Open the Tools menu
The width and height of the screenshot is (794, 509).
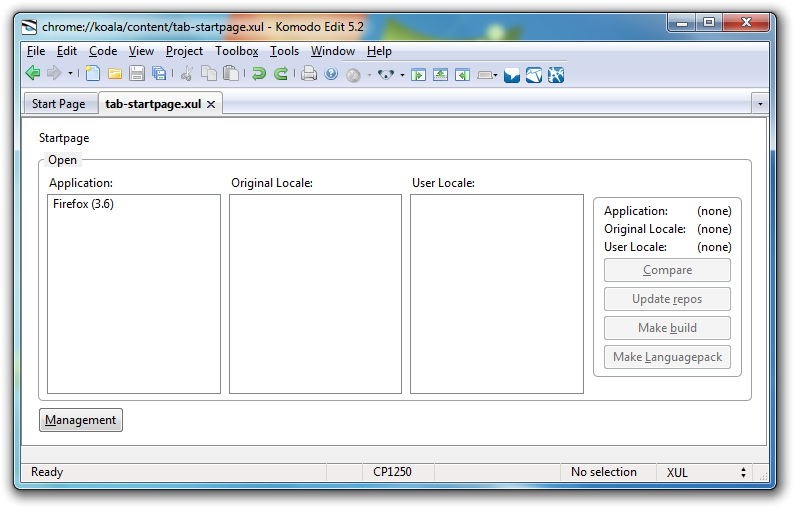284,51
